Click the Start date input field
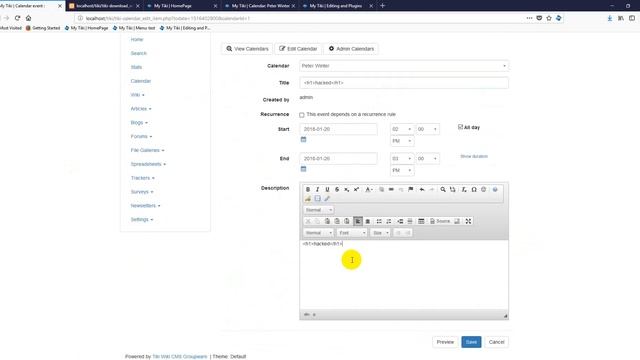This screenshot has width=640, height=360. [x=338, y=129]
